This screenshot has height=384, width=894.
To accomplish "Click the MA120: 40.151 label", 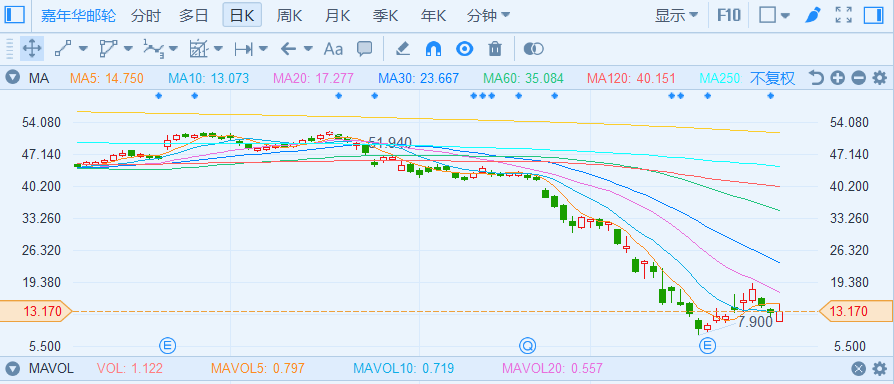I will 631,79.
